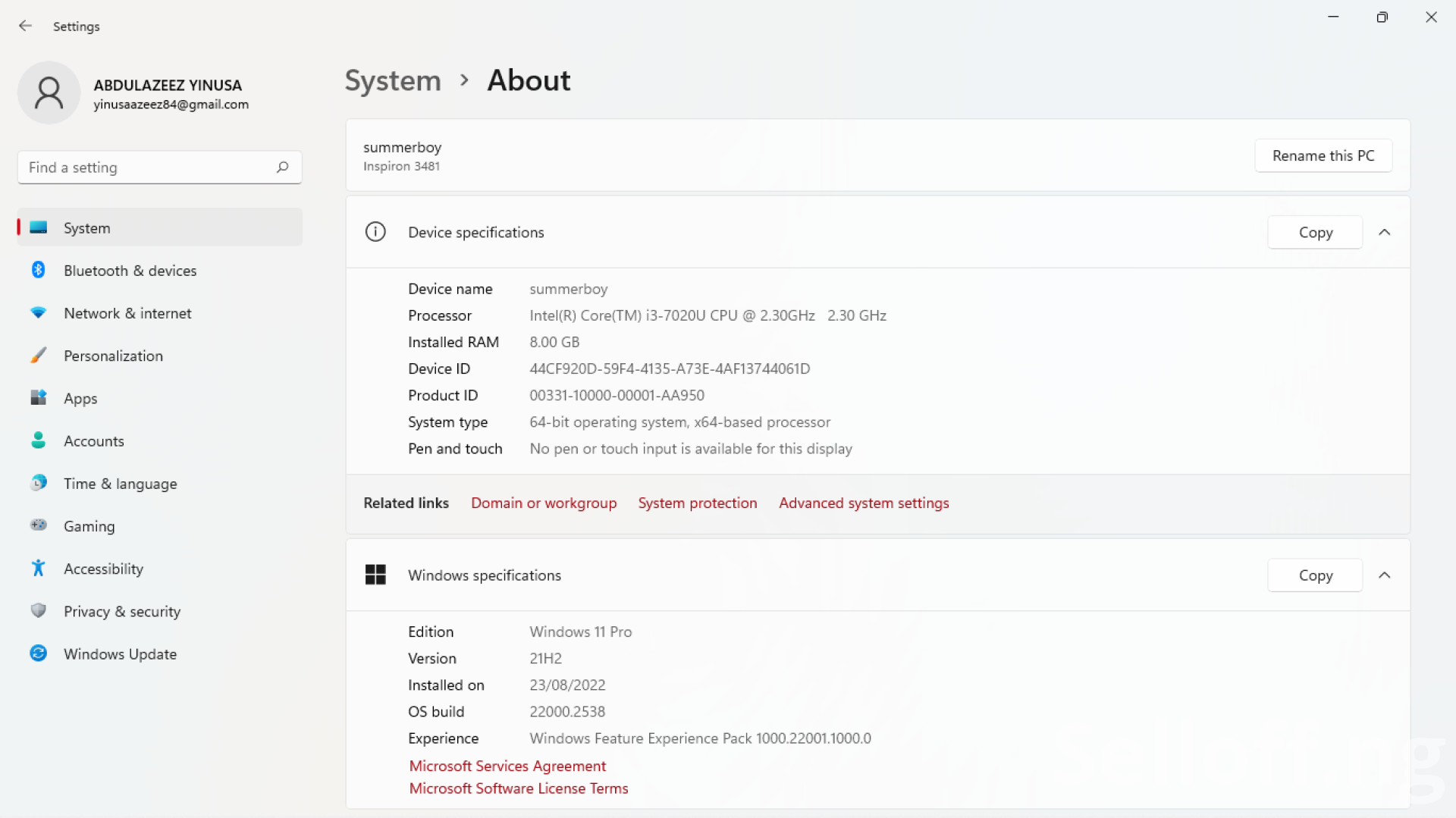
Task: Click the Processor value Intel Core i3-7020U
Action: click(708, 315)
